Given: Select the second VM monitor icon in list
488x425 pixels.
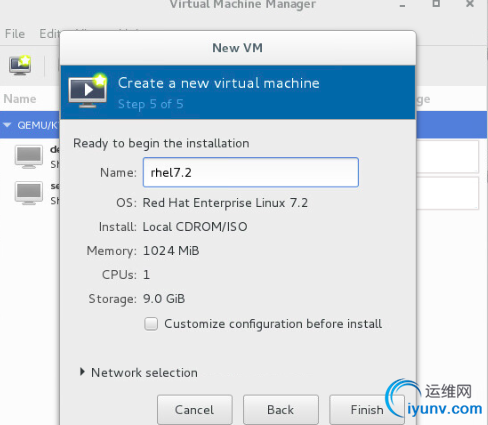Looking at the screenshot, I should coord(29,193).
